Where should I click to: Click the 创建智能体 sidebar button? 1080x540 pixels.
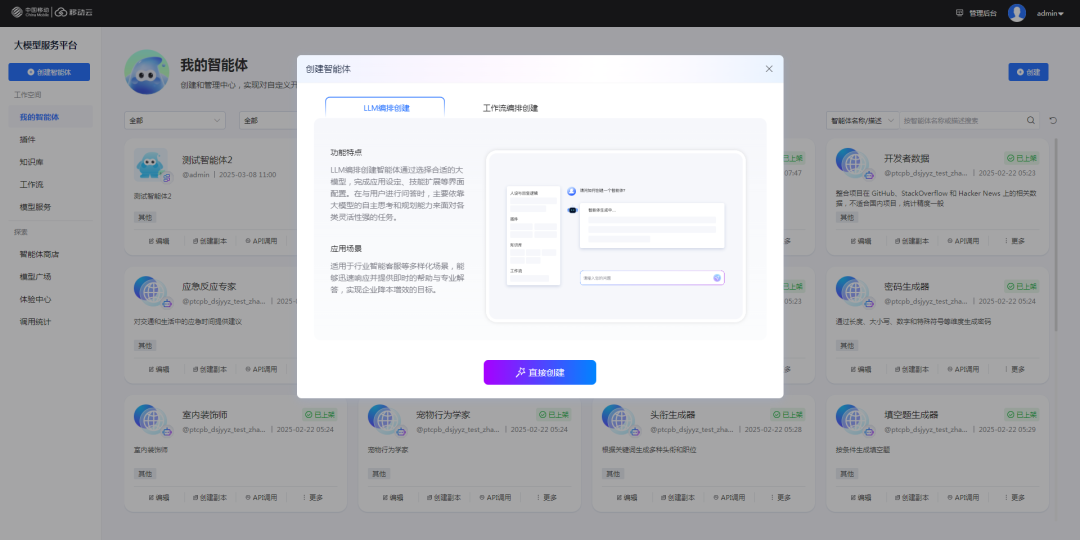(49, 72)
